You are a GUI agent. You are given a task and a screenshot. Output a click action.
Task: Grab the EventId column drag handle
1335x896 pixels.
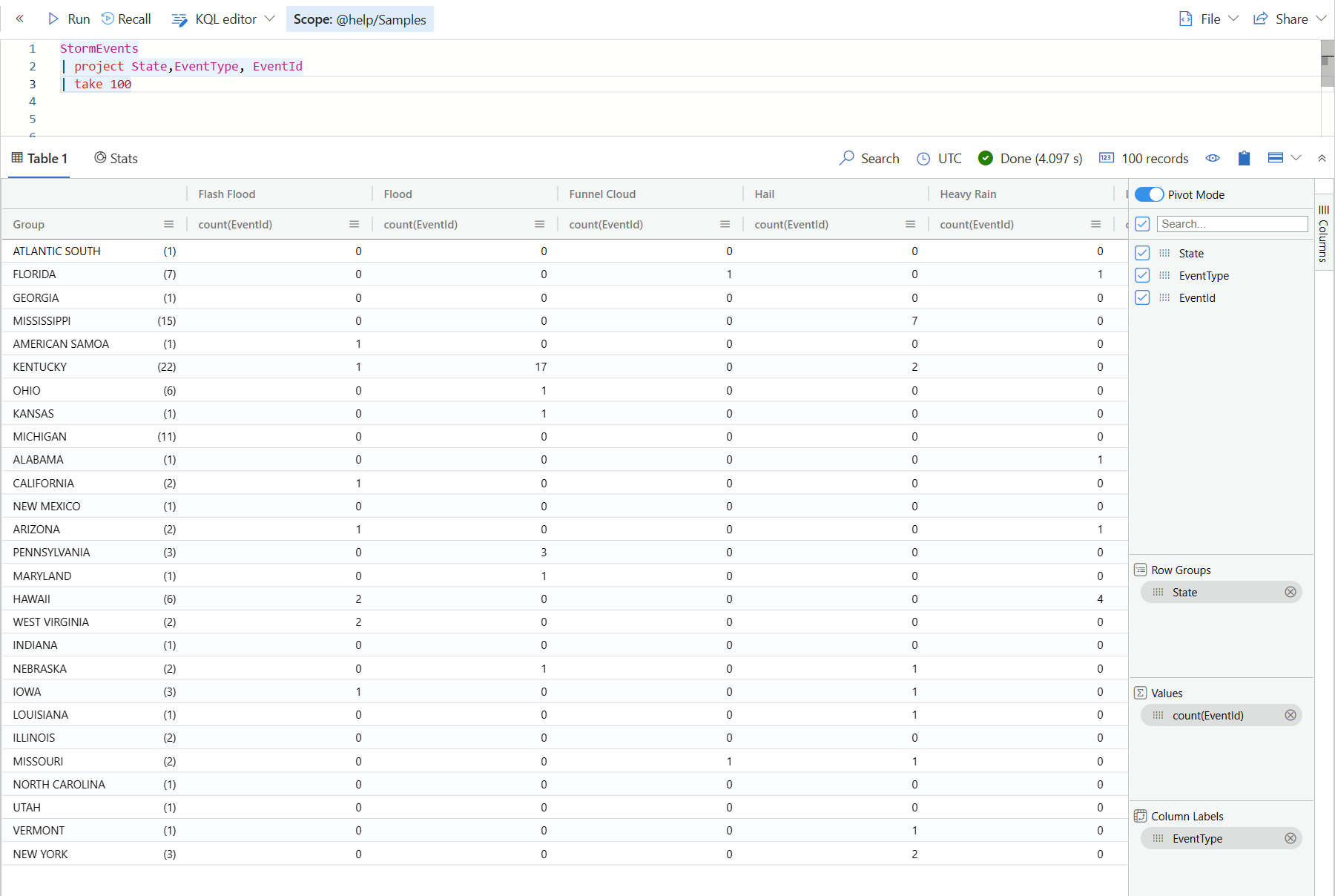(x=1164, y=297)
